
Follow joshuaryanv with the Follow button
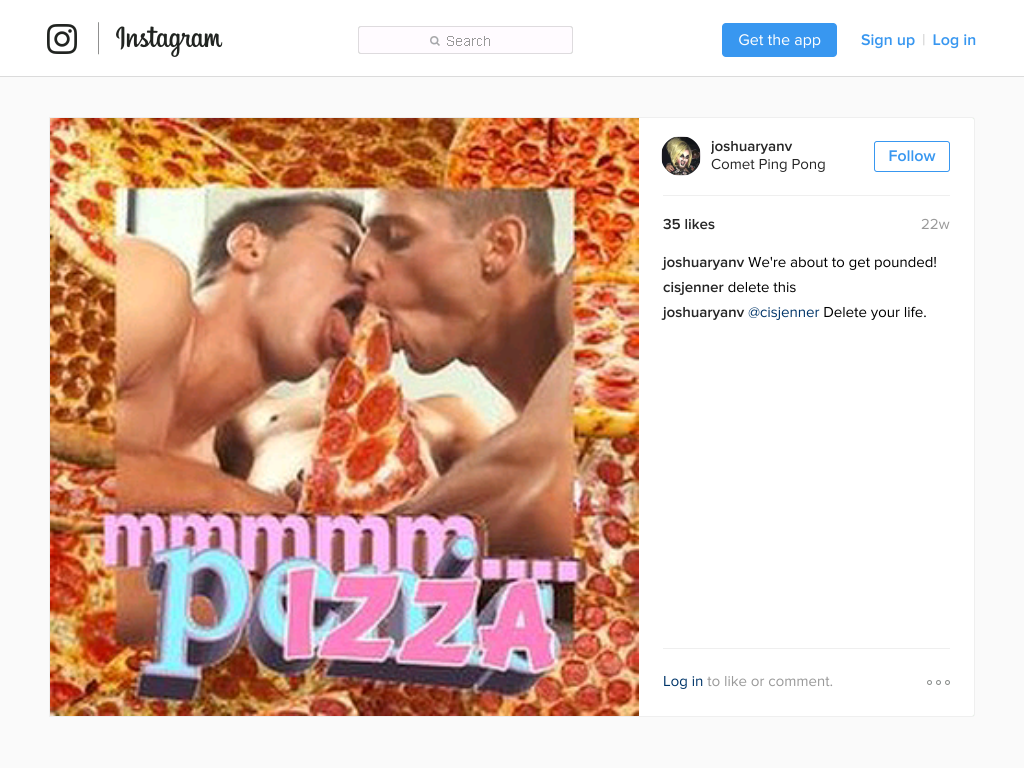(912, 156)
